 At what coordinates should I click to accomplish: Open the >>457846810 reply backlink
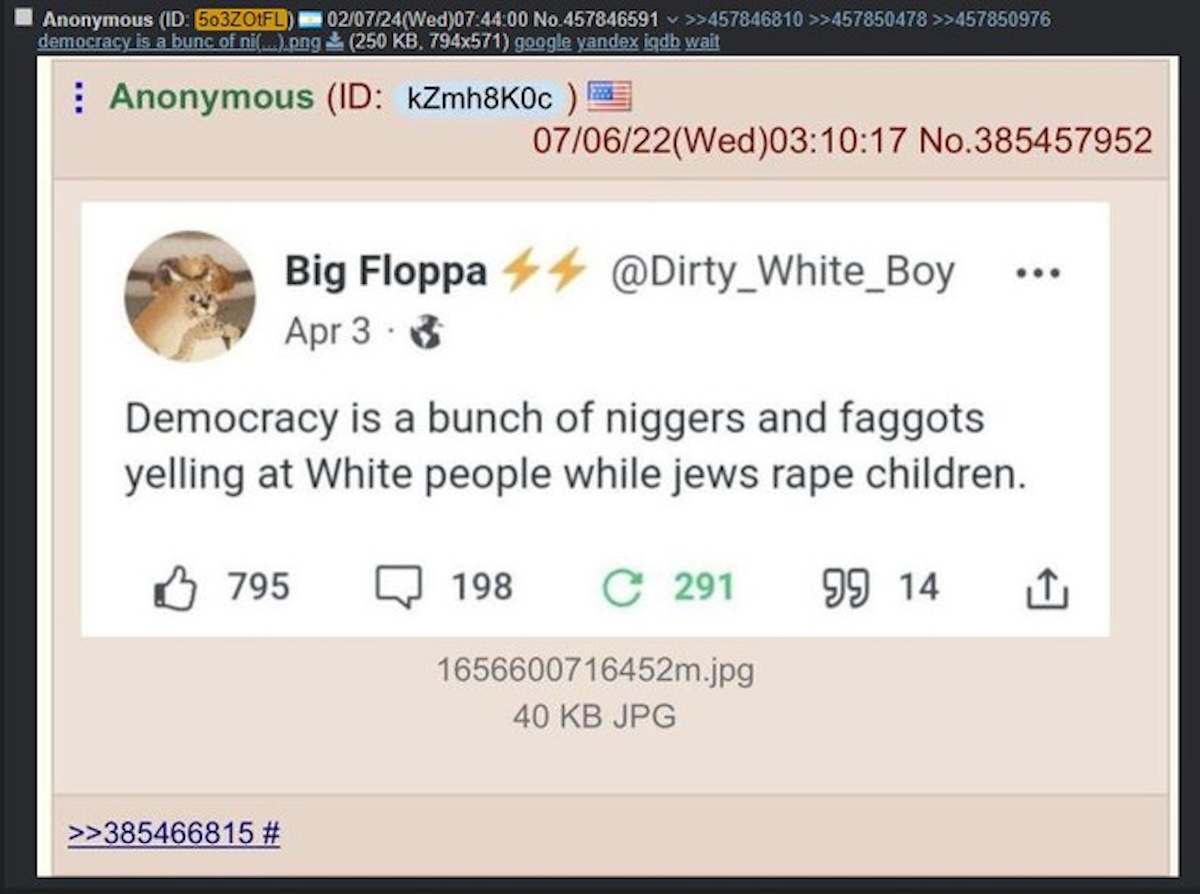coord(745,19)
